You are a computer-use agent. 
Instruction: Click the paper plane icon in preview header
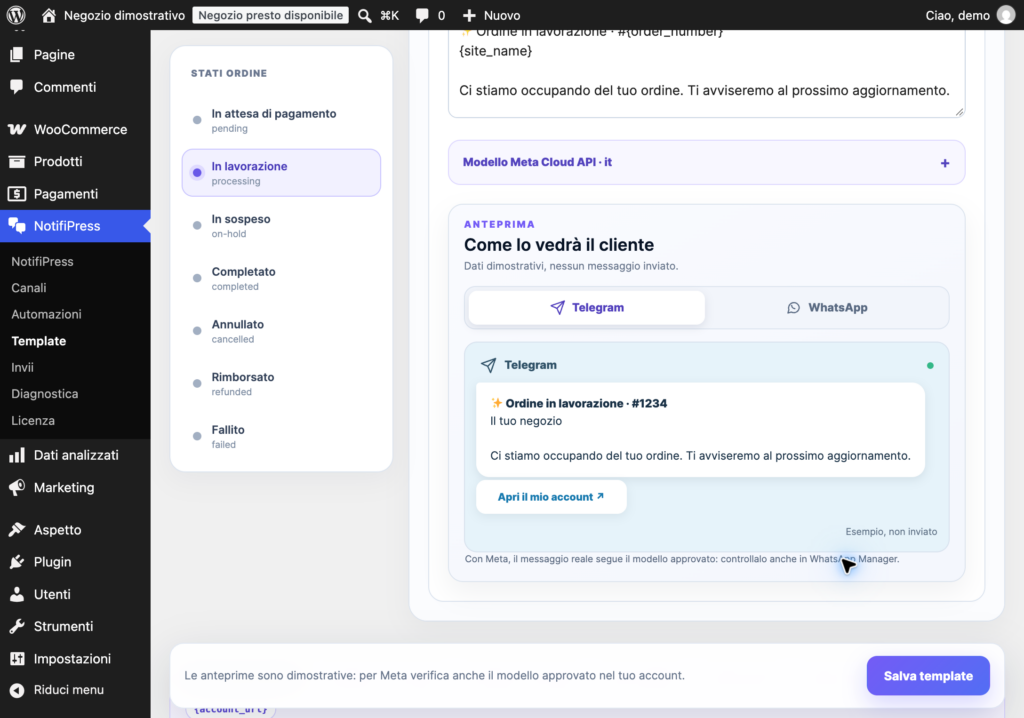pos(488,365)
